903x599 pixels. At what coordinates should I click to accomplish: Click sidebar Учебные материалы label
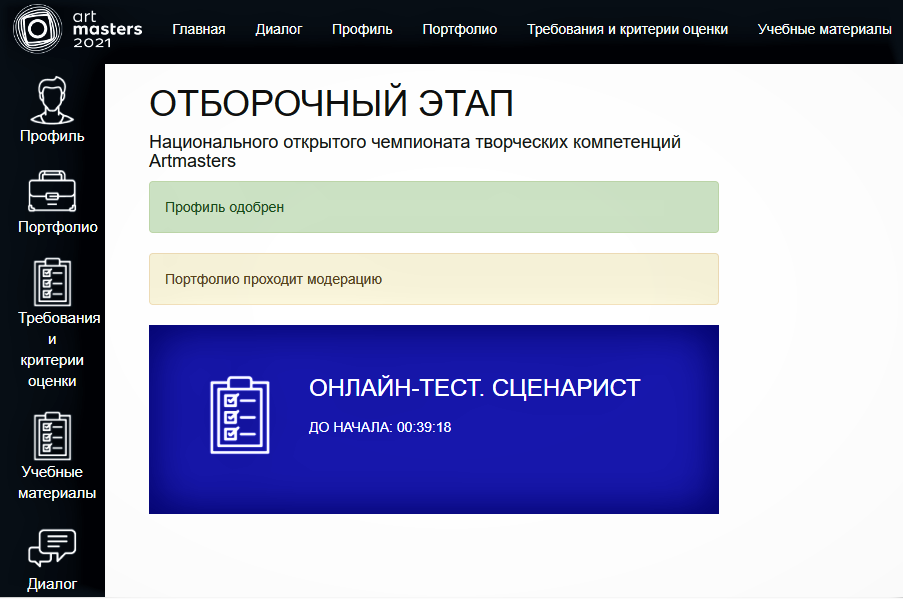[56, 482]
